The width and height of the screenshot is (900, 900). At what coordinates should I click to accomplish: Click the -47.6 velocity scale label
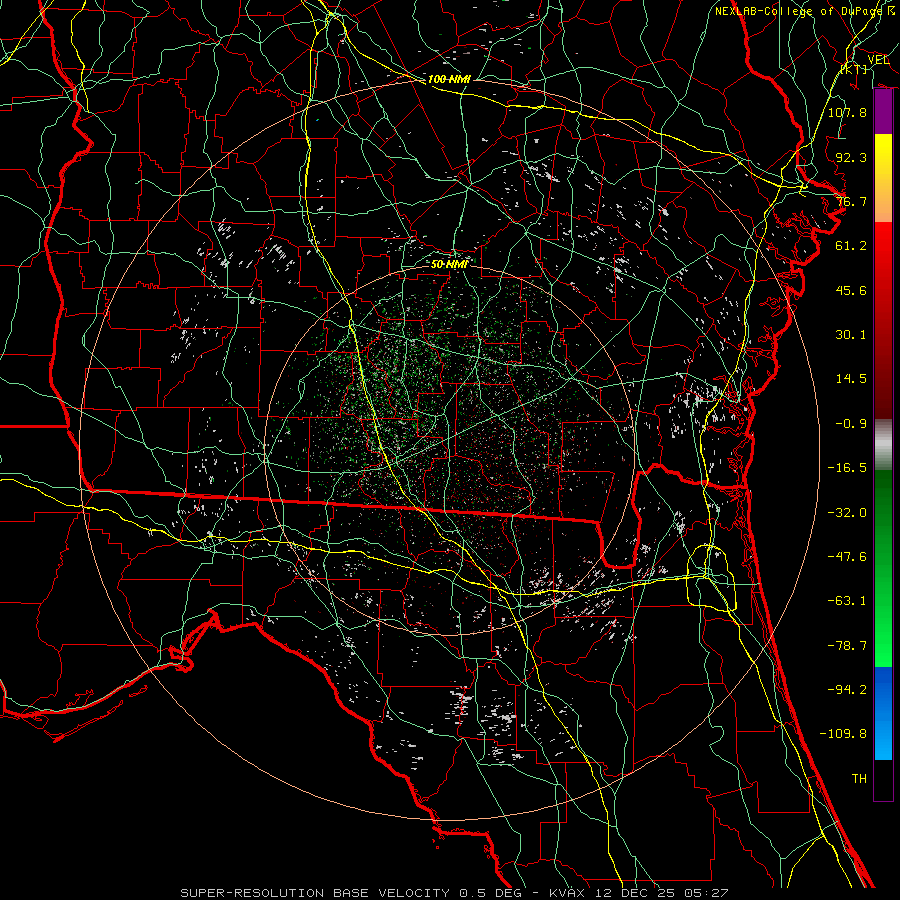(x=847, y=557)
